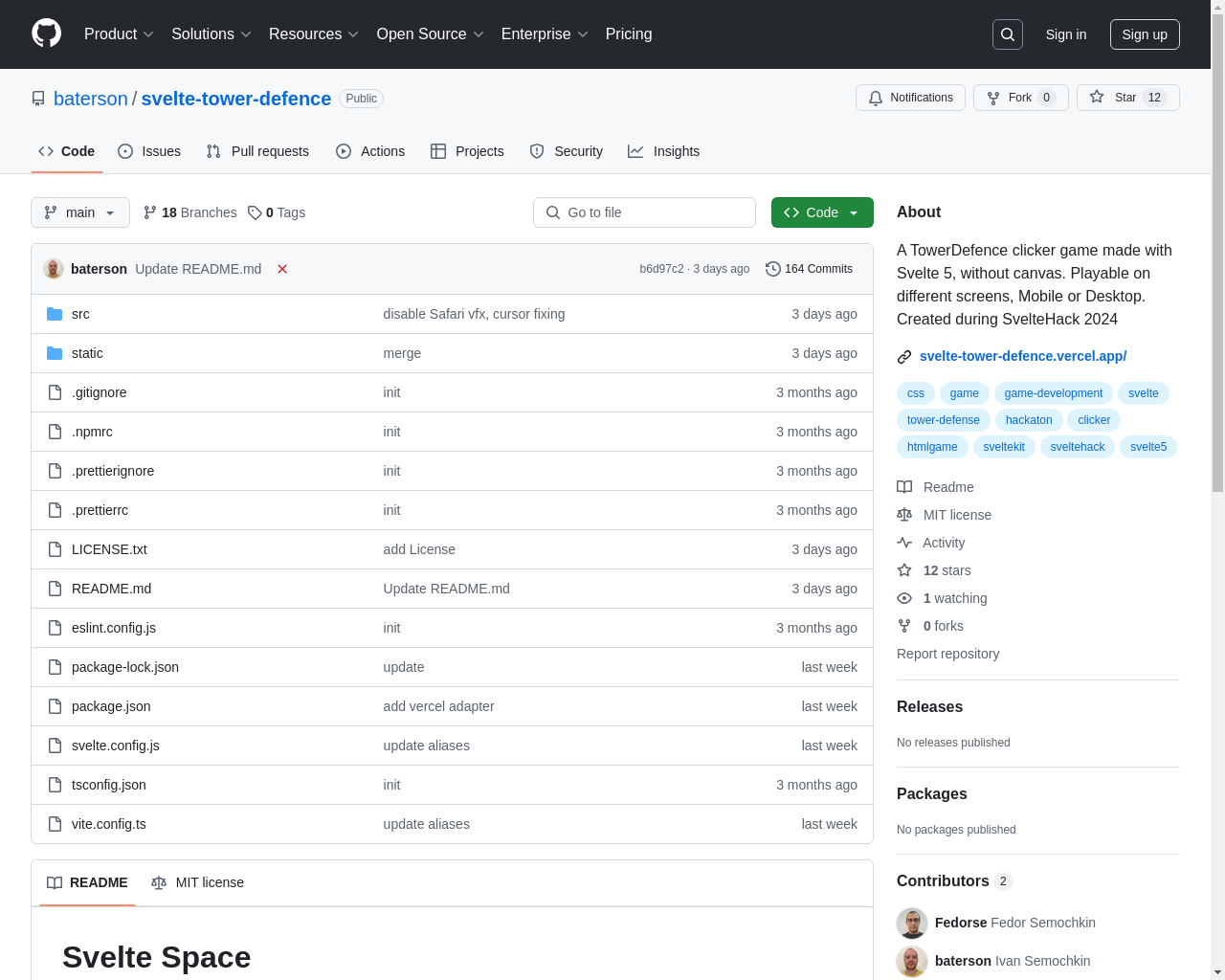Click the Readme book icon in About
1225x980 pixels.
pos(904,487)
